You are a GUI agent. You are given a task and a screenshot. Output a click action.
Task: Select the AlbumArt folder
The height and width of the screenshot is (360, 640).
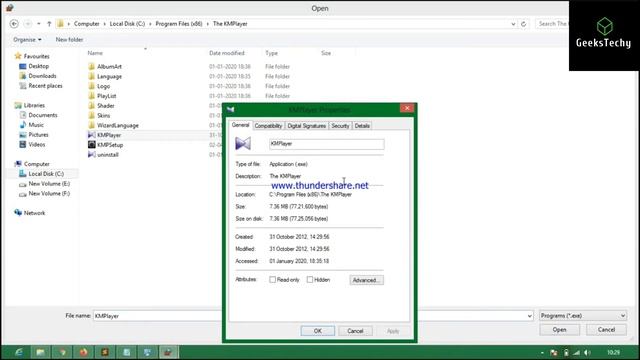[x=109, y=67]
